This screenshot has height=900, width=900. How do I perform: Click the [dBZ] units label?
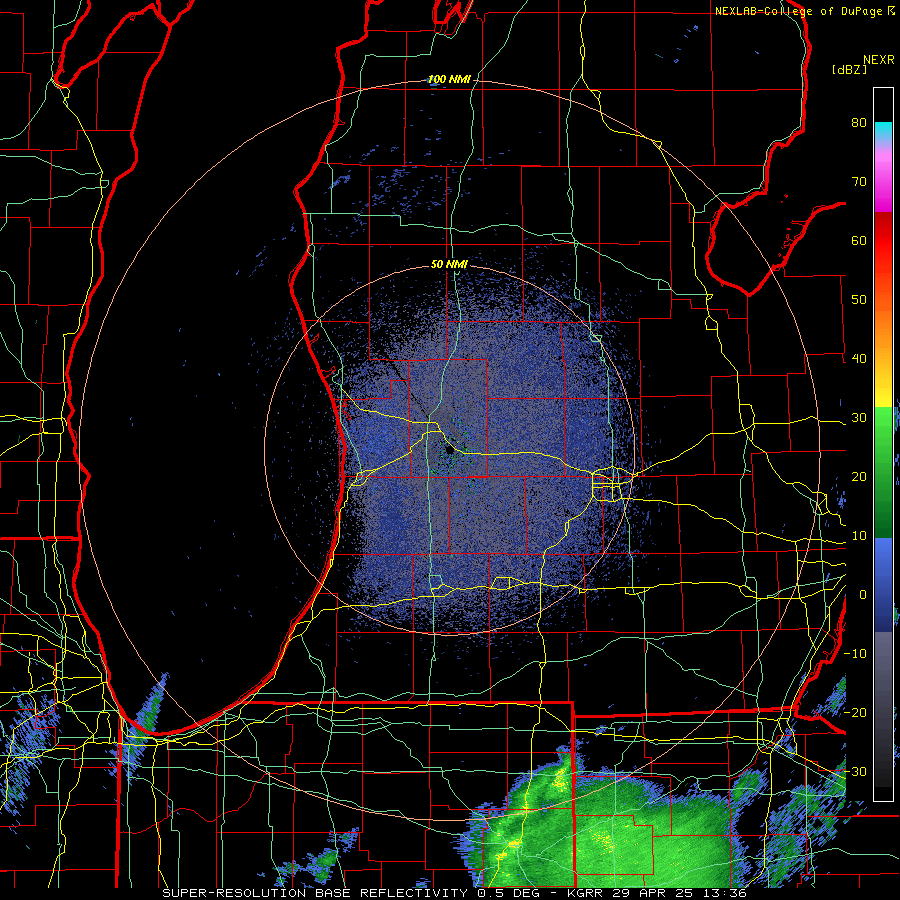click(x=850, y=69)
